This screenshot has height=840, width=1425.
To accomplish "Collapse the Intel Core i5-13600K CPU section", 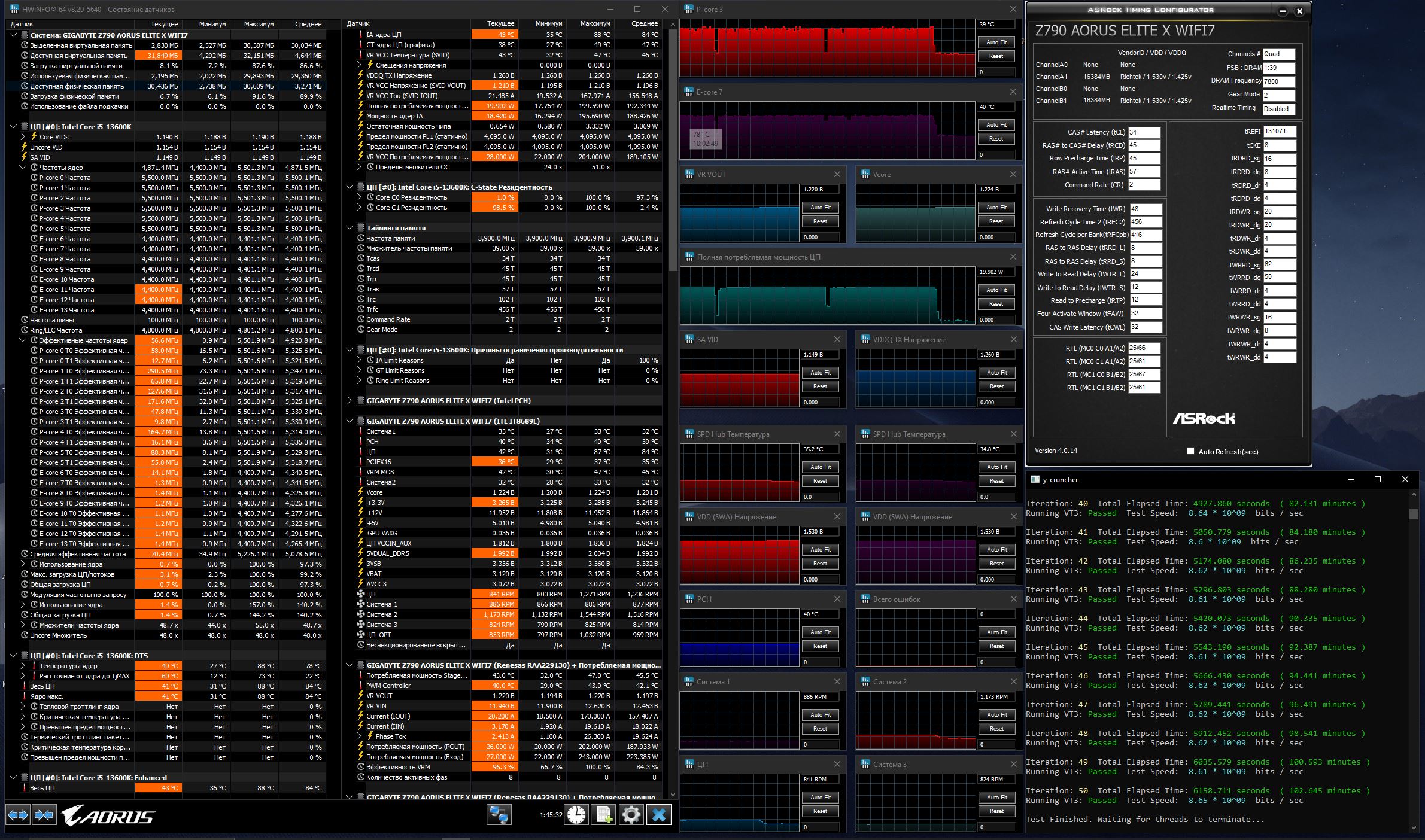I will click(13, 127).
